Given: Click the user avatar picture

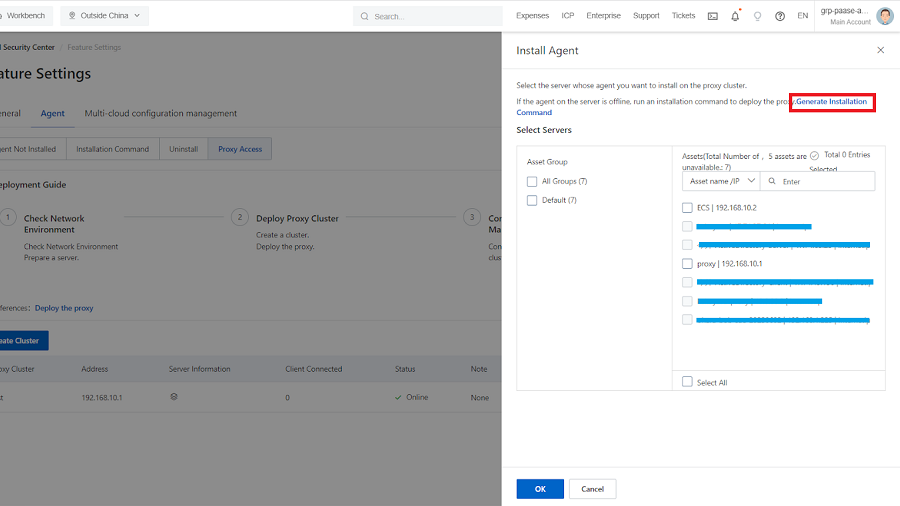Looking at the screenshot, I should click(x=884, y=16).
